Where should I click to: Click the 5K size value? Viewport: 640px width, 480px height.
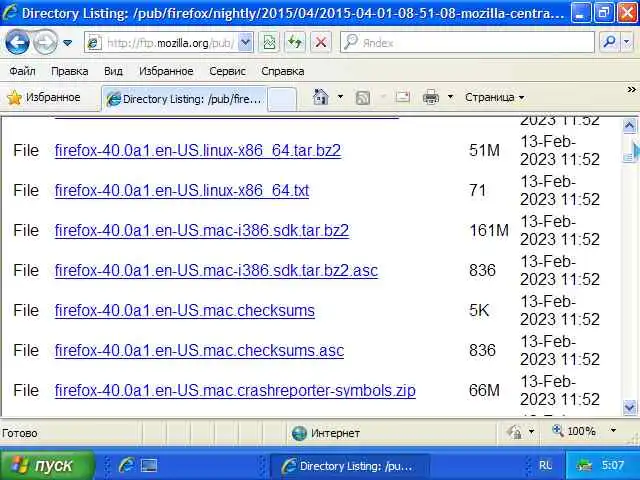479,310
